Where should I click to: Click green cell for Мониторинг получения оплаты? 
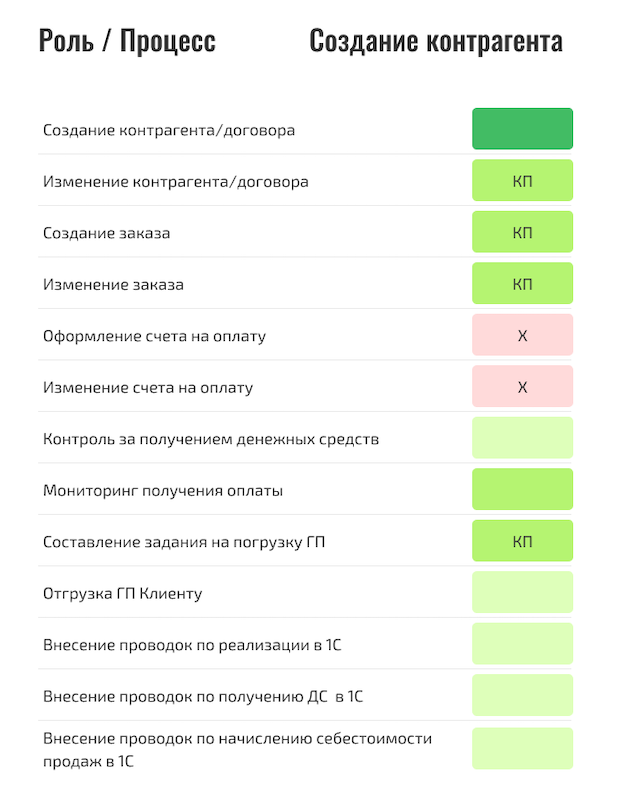click(522, 489)
